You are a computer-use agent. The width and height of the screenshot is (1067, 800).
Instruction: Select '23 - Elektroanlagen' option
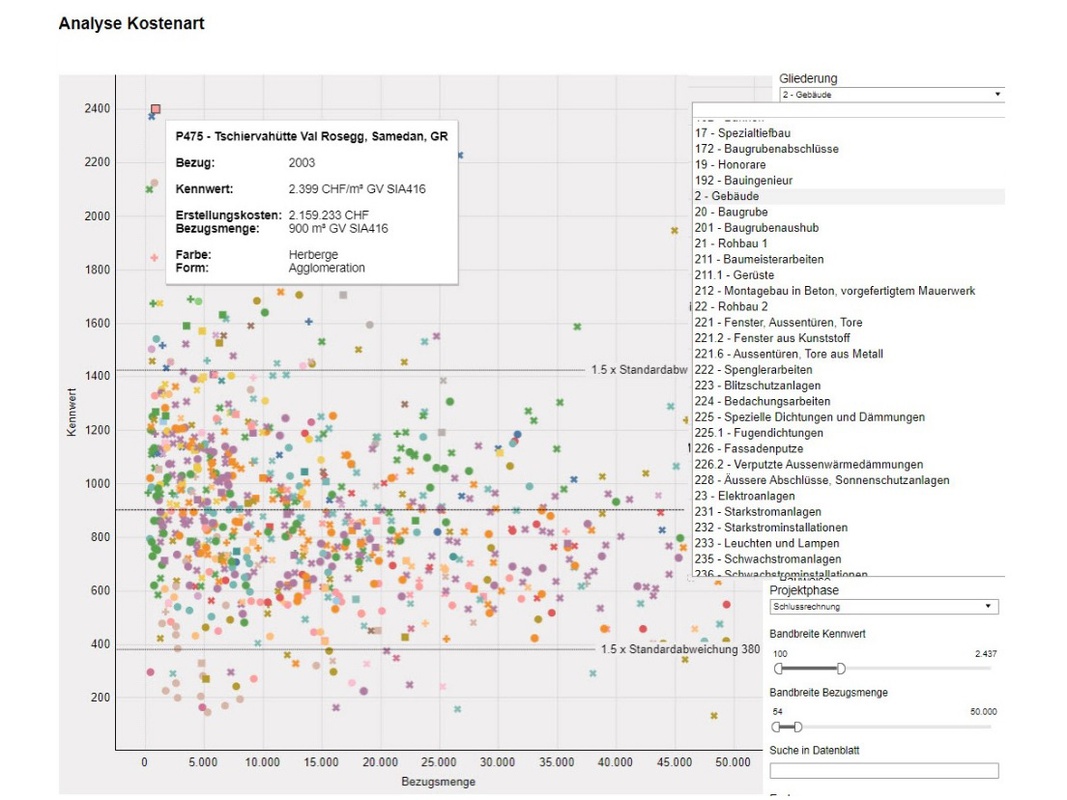(848, 496)
